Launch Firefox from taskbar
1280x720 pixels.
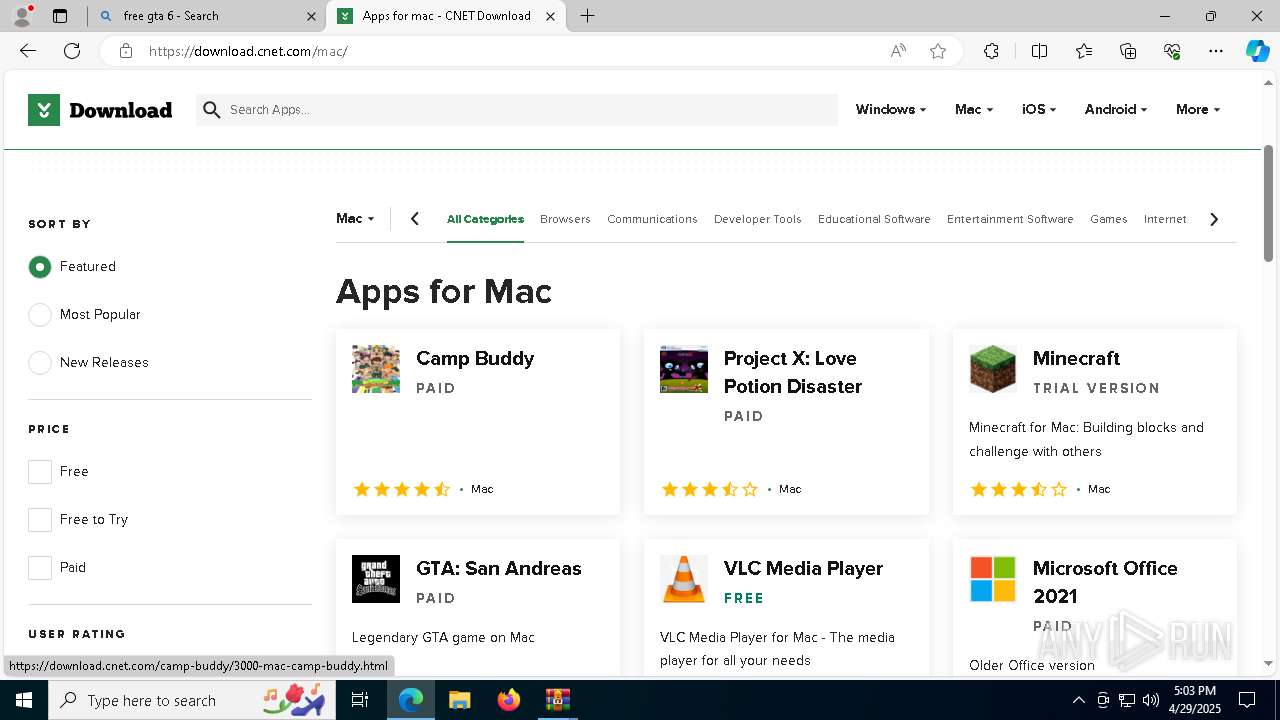tap(508, 700)
